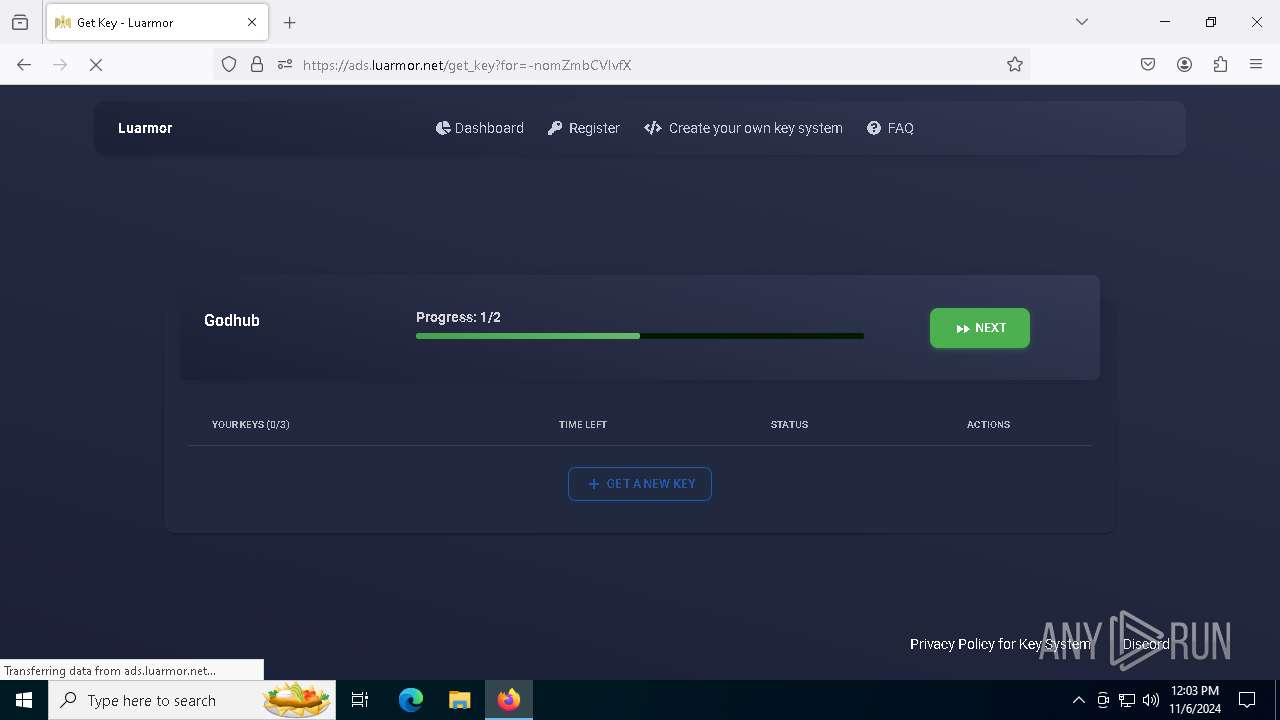This screenshot has height=720, width=1280.
Task: Open Save to Pocket
Action: pyautogui.click(x=1148, y=65)
